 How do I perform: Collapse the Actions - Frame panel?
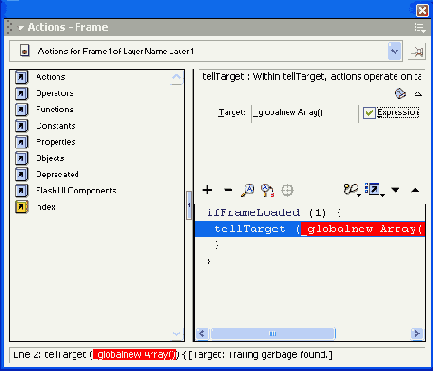[x=21, y=28]
